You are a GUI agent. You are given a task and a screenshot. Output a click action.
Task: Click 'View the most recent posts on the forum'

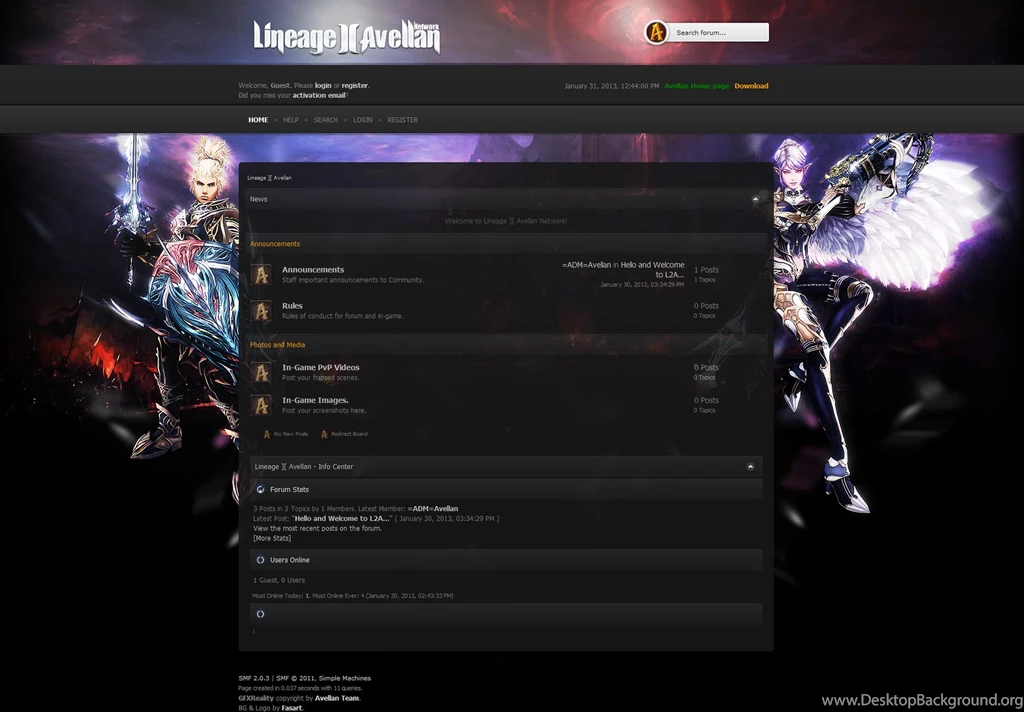[x=317, y=528]
